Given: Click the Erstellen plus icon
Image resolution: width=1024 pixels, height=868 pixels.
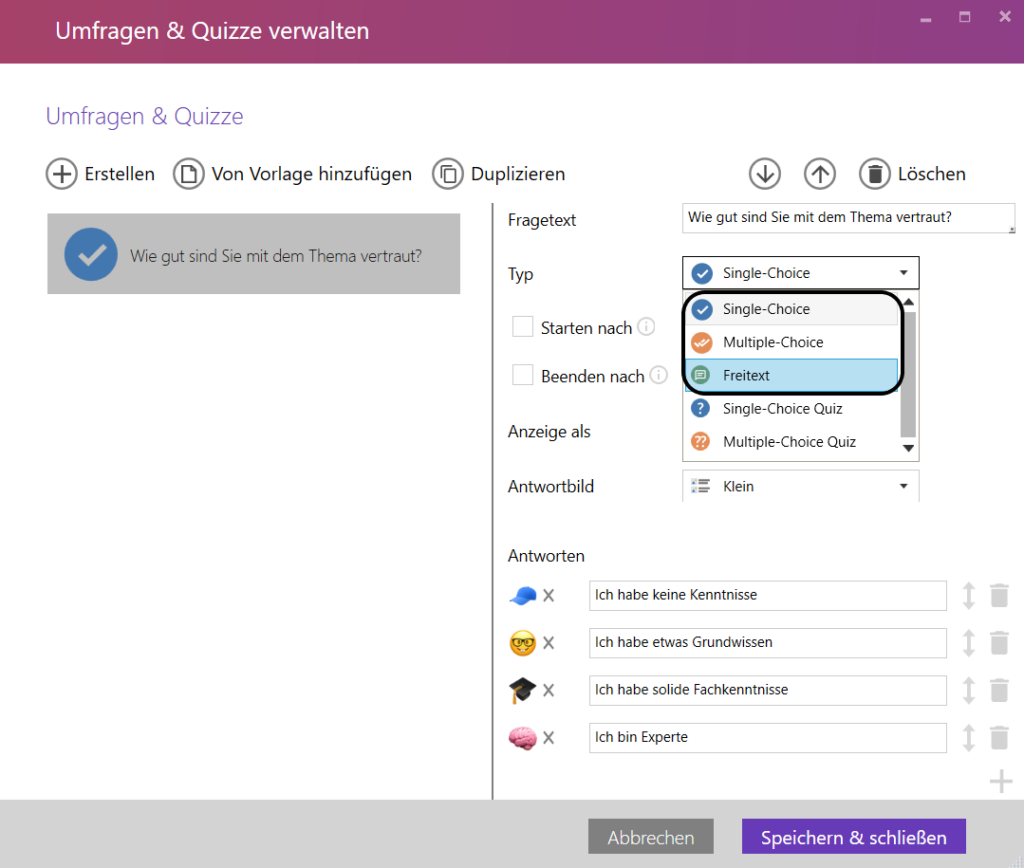Looking at the screenshot, I should pos(61,174).
